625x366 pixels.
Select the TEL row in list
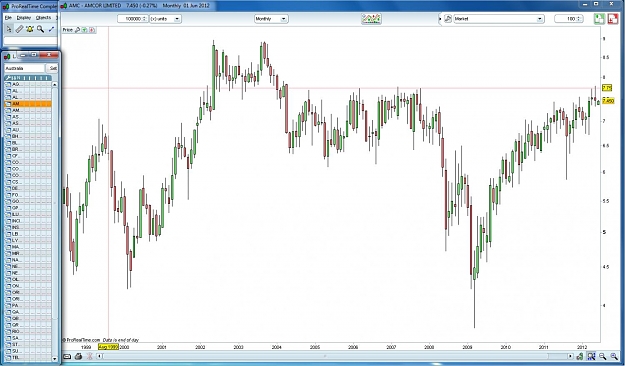click(x=28, y=358)
